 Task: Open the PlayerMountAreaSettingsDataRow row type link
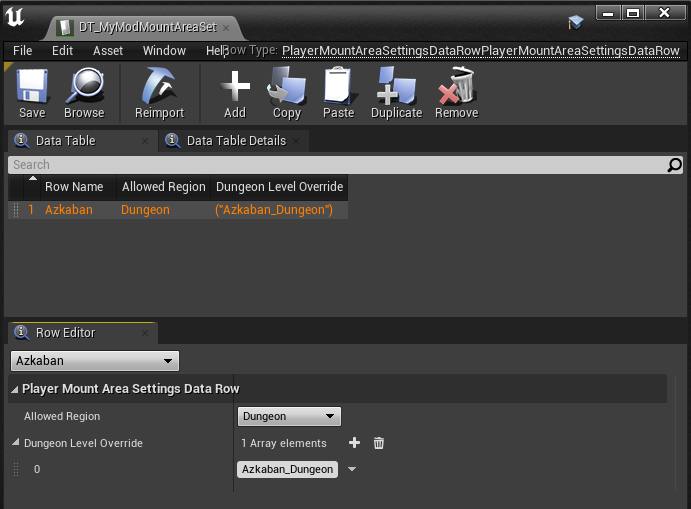click(481, 51)
